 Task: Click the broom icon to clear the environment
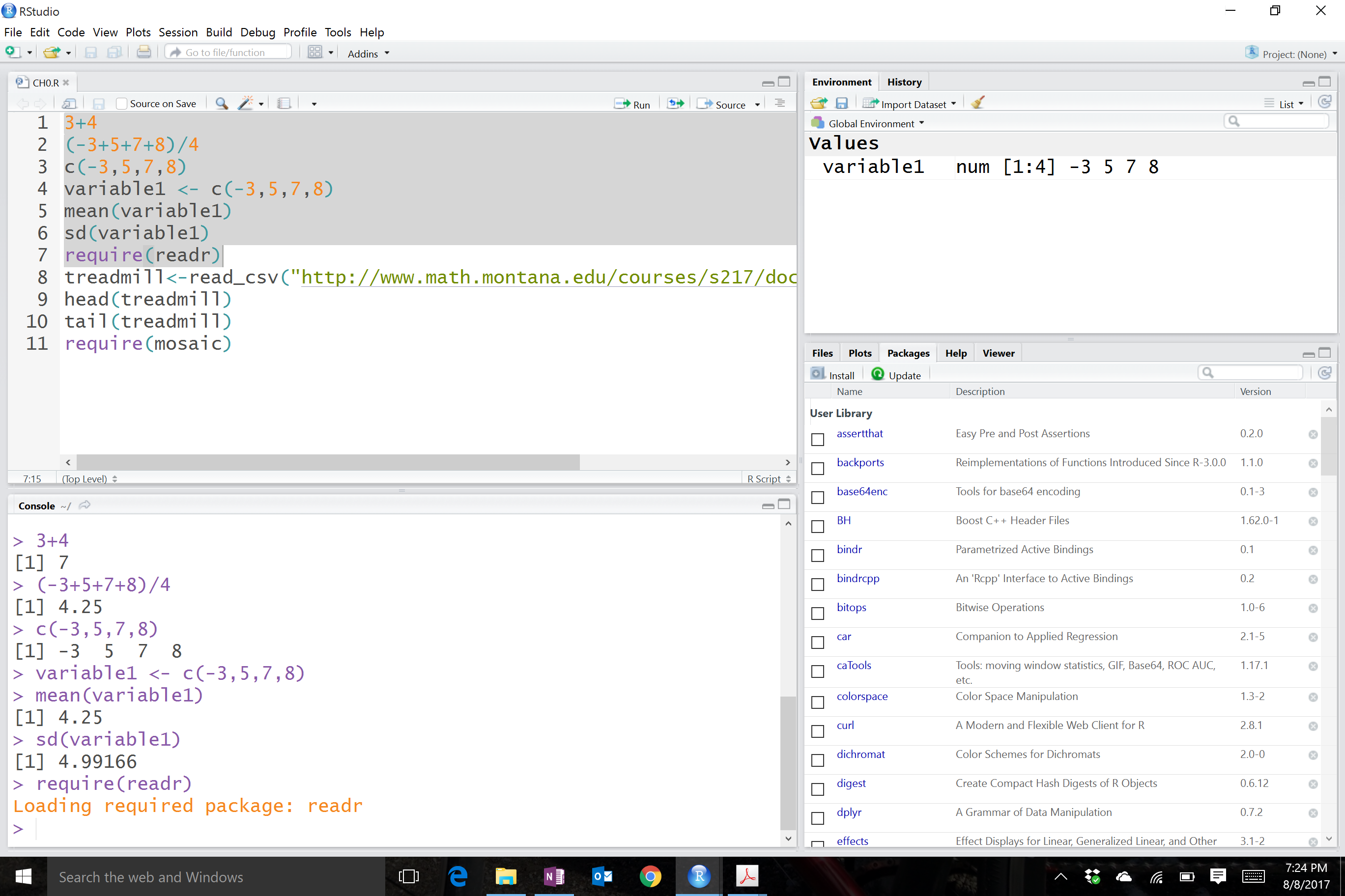click(977, 104)
